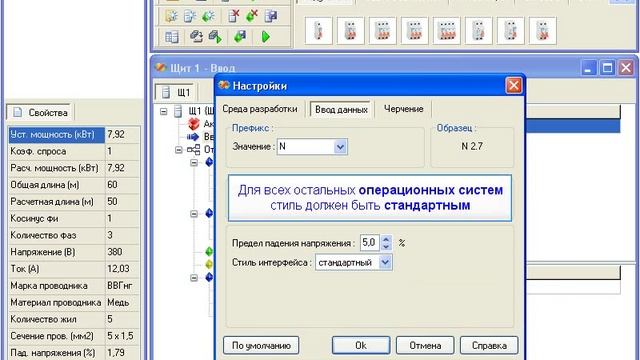Click the new folder icon with sparkle in toolbar

pyautogui.click(x=171, y=16)
